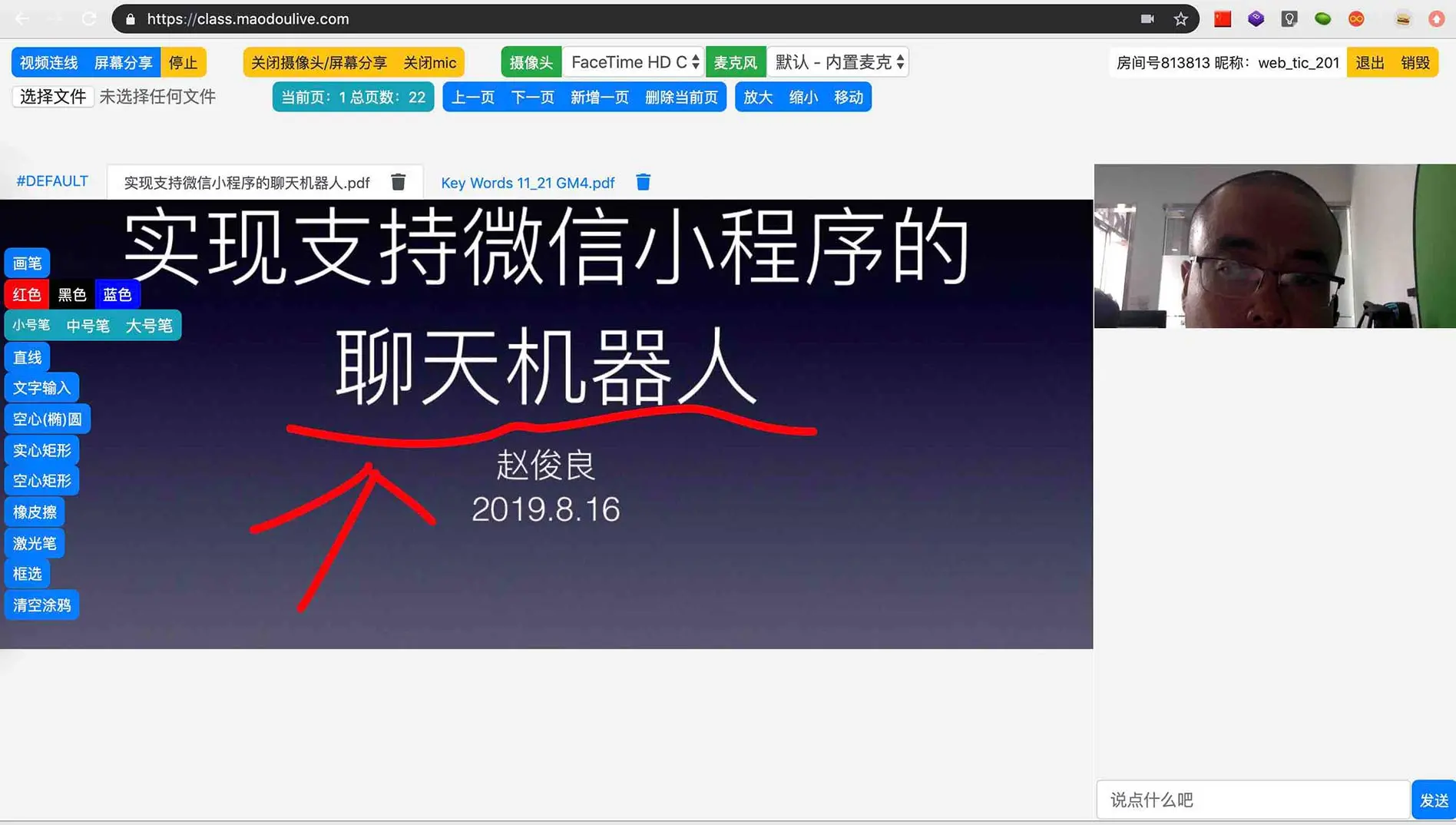Click the 停止 stop button
Screen dimensions: 1456x825
tap(184, 62)
